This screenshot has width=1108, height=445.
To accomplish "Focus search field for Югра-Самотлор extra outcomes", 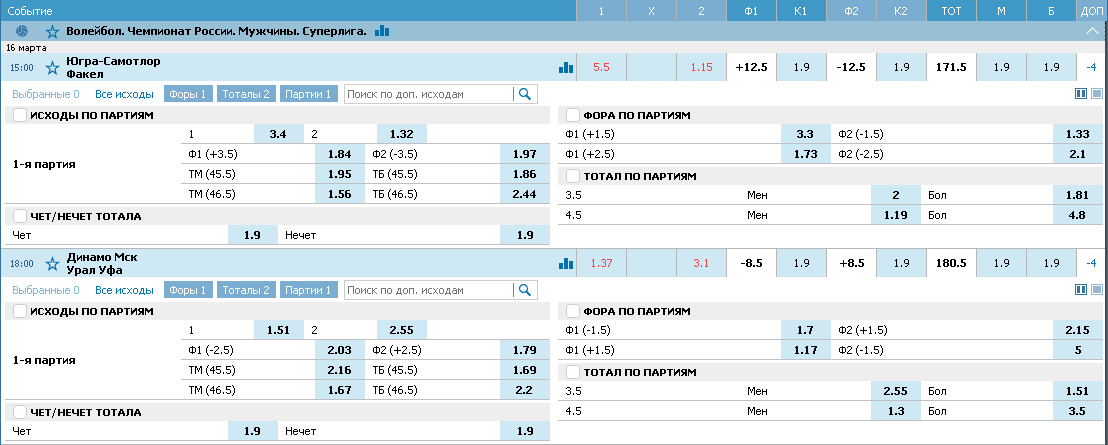I will [429, 94].
